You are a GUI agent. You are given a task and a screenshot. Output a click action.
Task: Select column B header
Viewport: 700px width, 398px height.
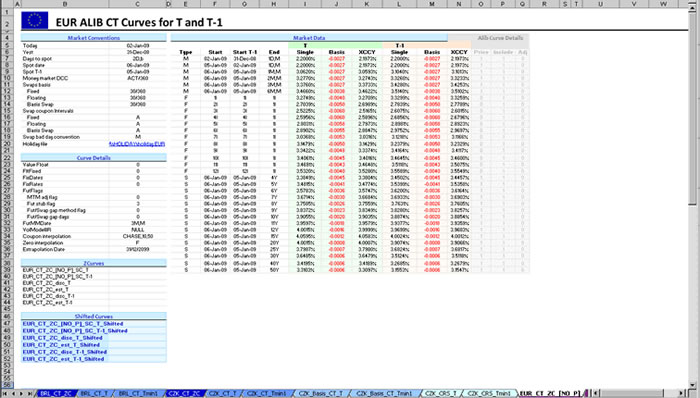coord(65,4)
